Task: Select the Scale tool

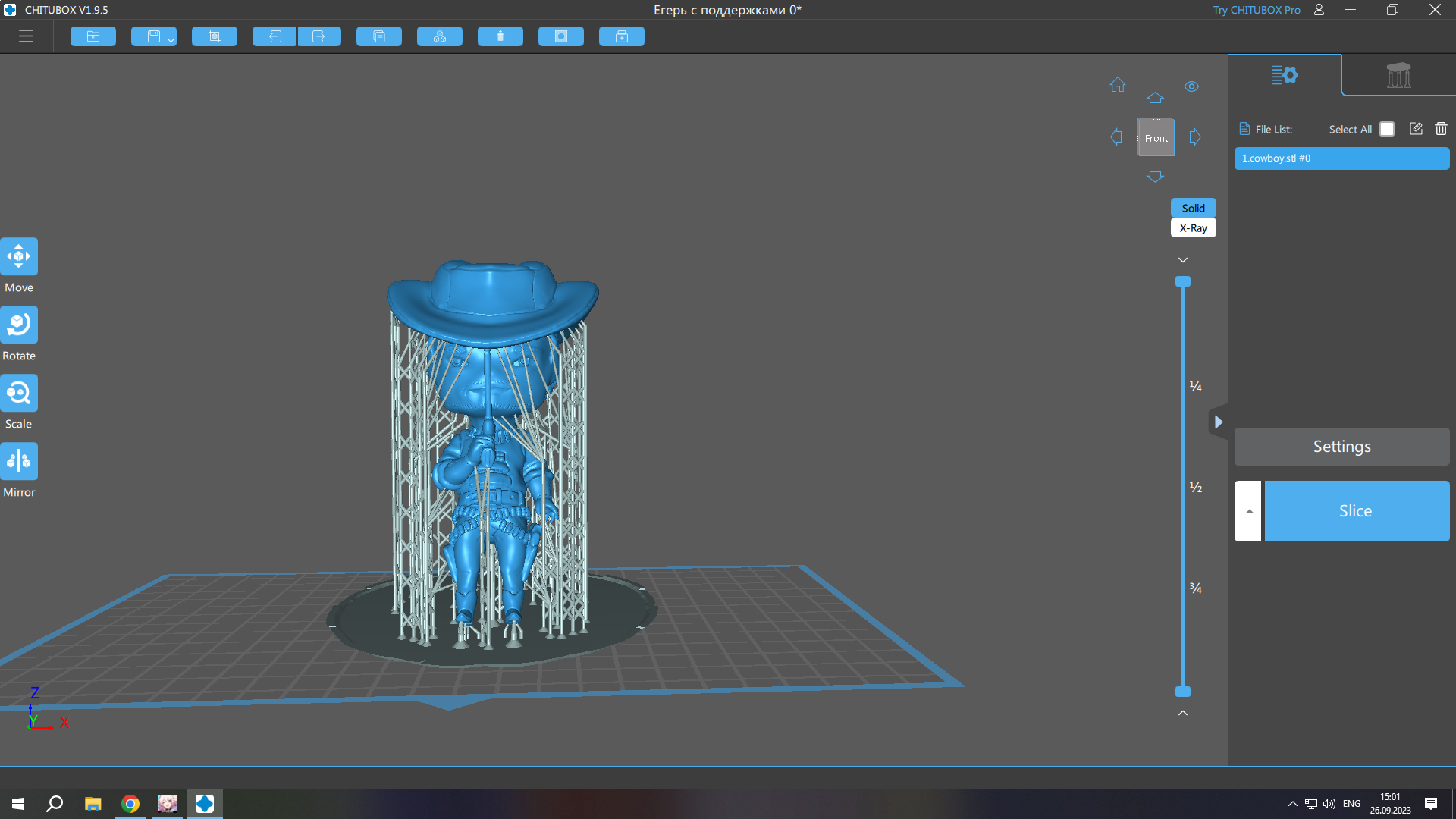Action: pyautogui.click(x=19, y=393)
